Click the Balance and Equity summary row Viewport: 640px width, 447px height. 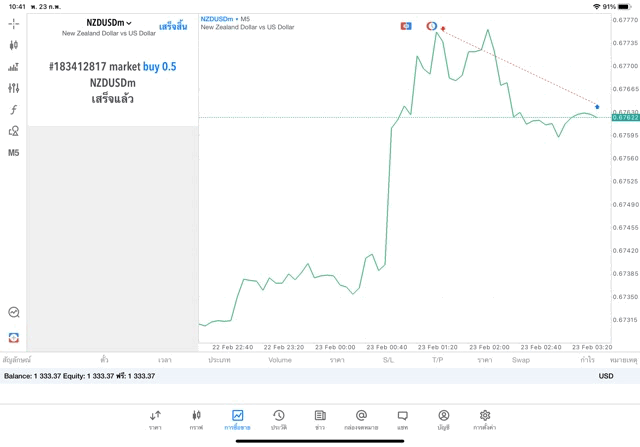[x=320, y=376]
